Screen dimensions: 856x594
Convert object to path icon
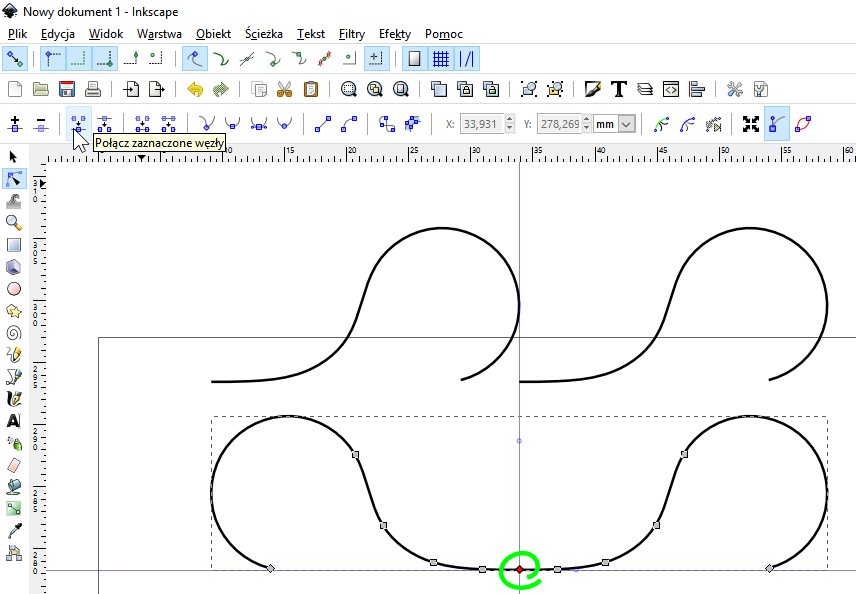pos(387,124)
